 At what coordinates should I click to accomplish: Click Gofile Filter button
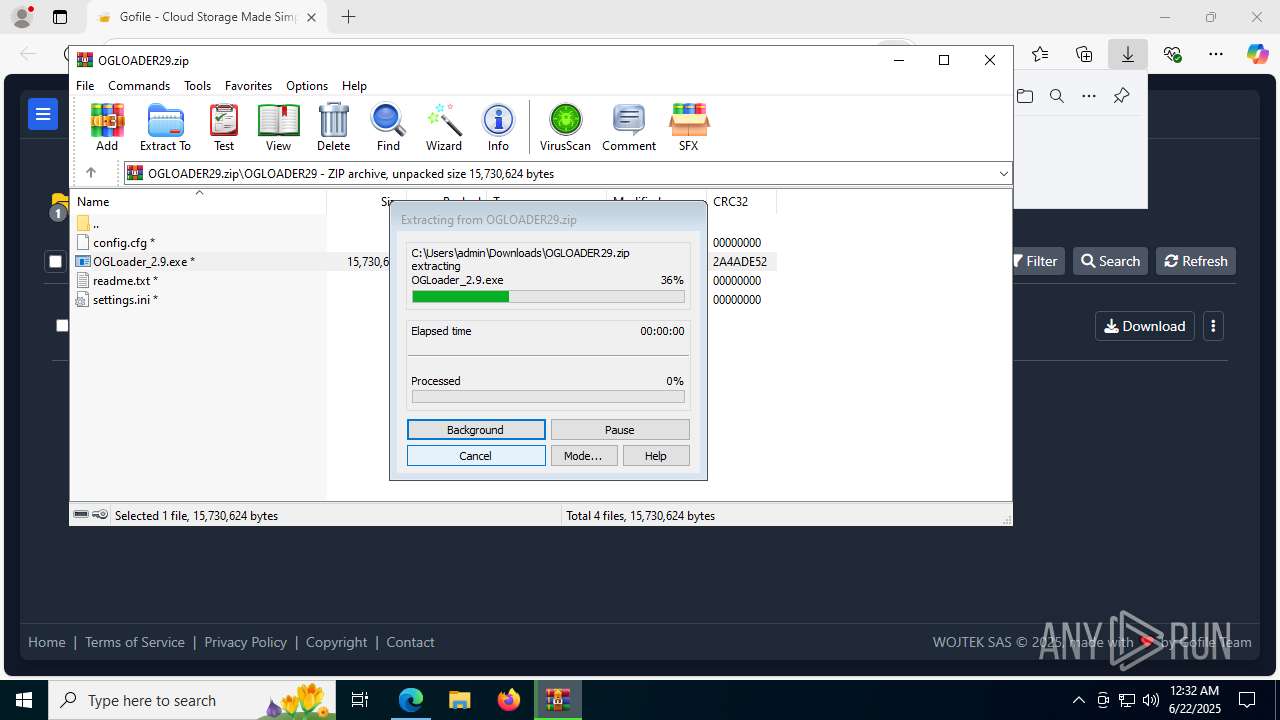(1036, 261)
